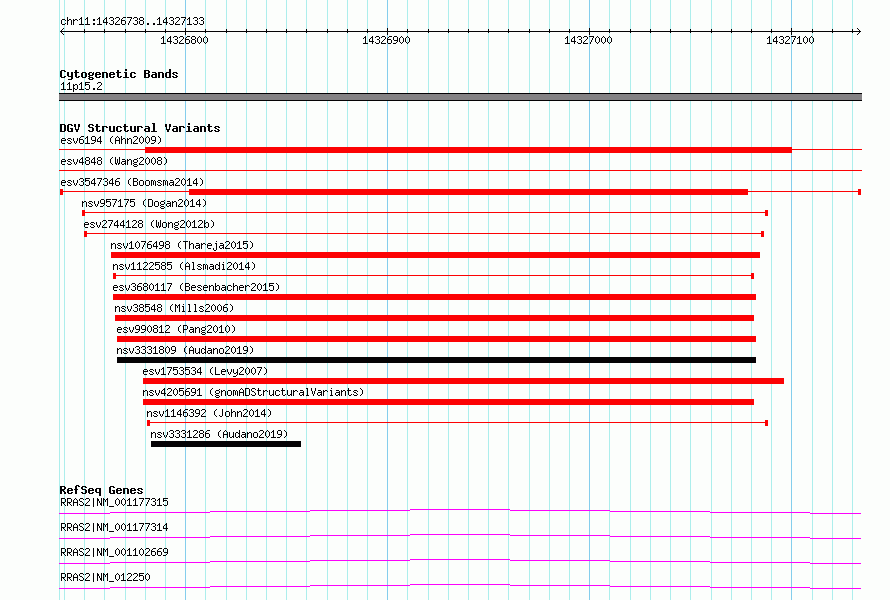Open RRAS2|NM_001177314 transcript label
The width and height of the screenshot is (890, 600).
pyautogui.click(x=114, y=527)
